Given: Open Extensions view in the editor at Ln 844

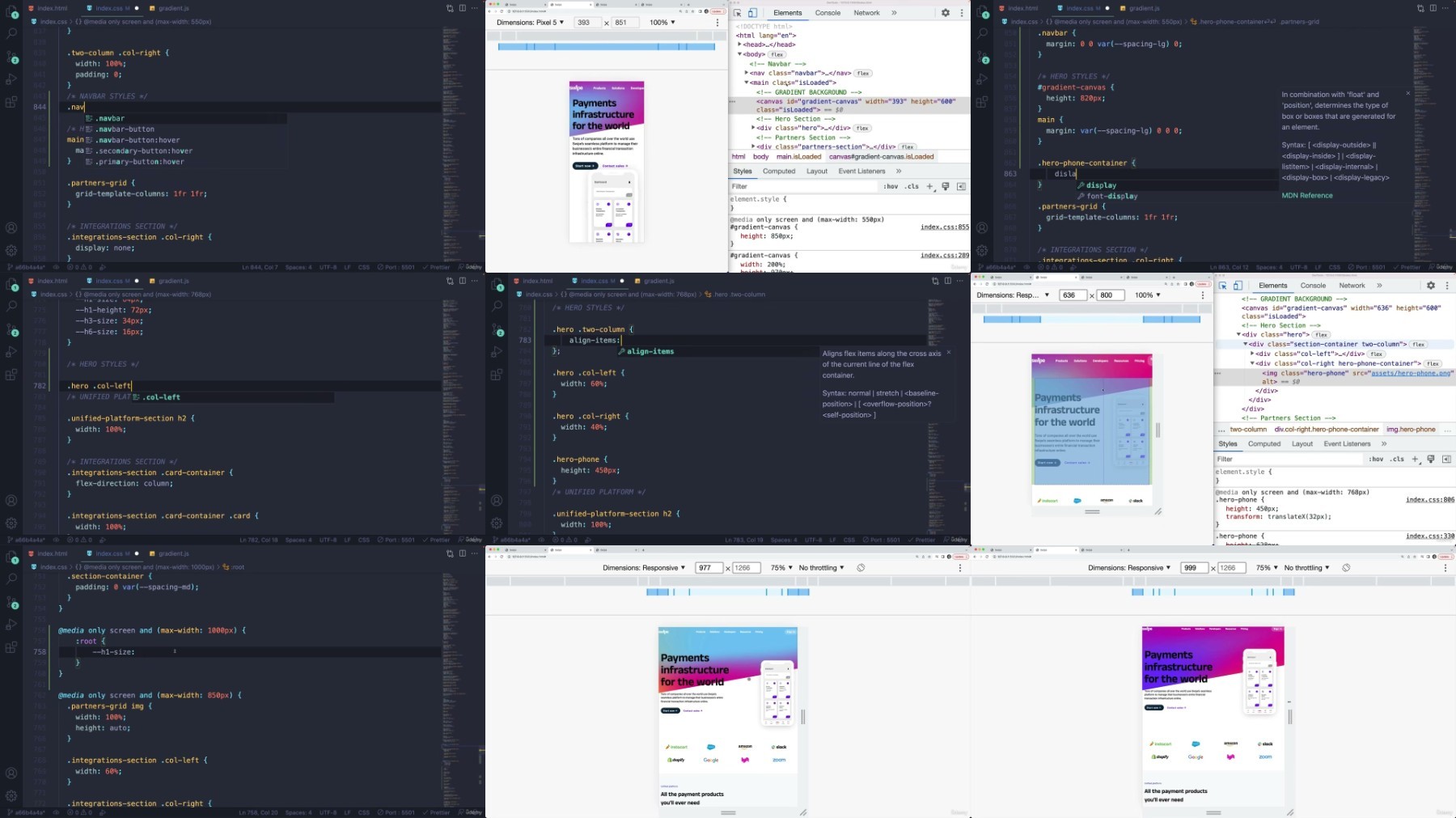Looking at the screenshot, I should pyautogui.click(x=11, y=102).
